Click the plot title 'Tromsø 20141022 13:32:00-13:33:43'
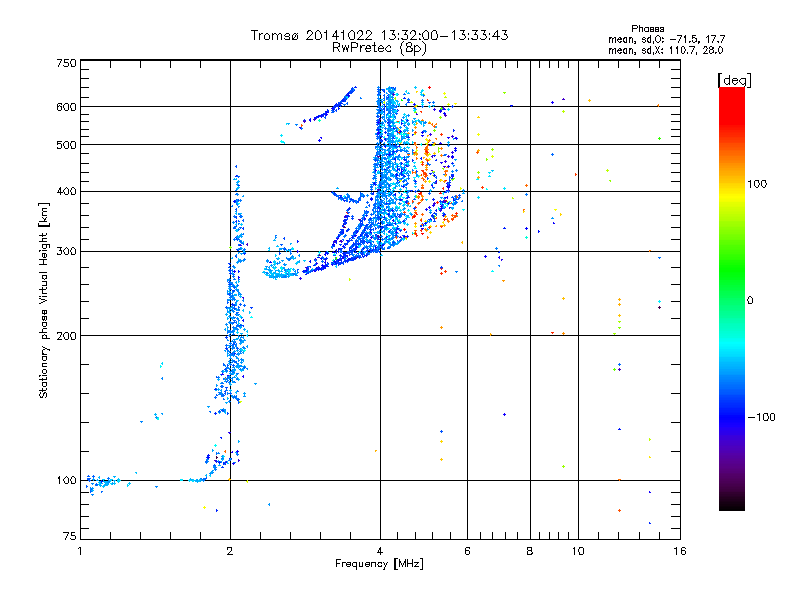800x600 pixels. (379, 35)
